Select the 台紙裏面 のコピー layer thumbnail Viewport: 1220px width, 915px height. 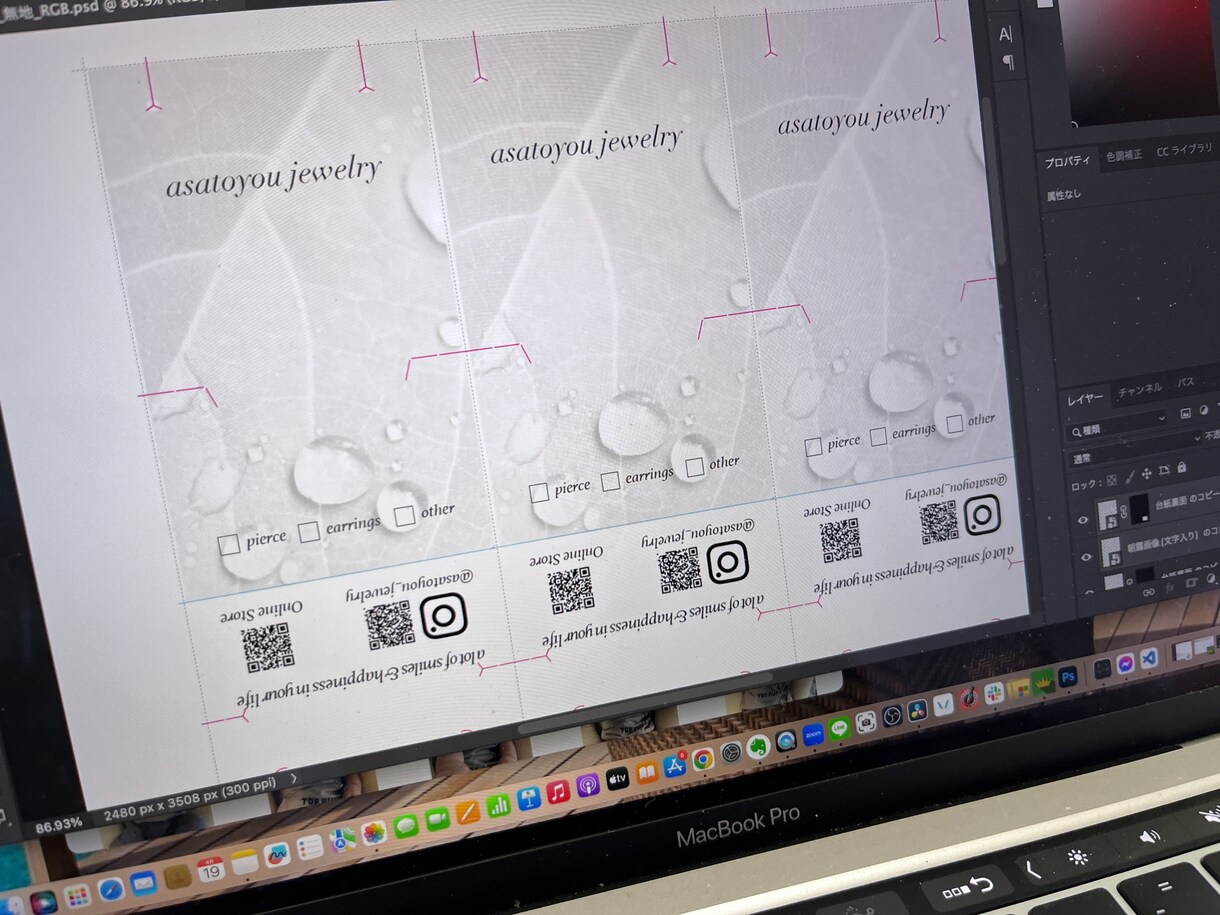tap(1109, 515)
